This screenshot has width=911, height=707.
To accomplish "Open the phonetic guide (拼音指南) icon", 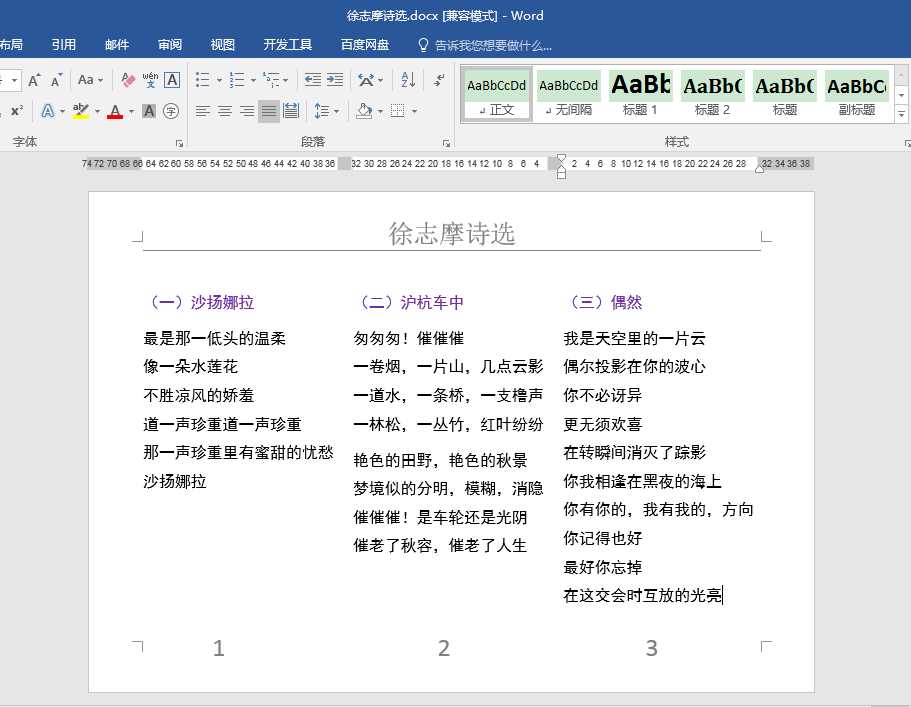I will 149,81.
